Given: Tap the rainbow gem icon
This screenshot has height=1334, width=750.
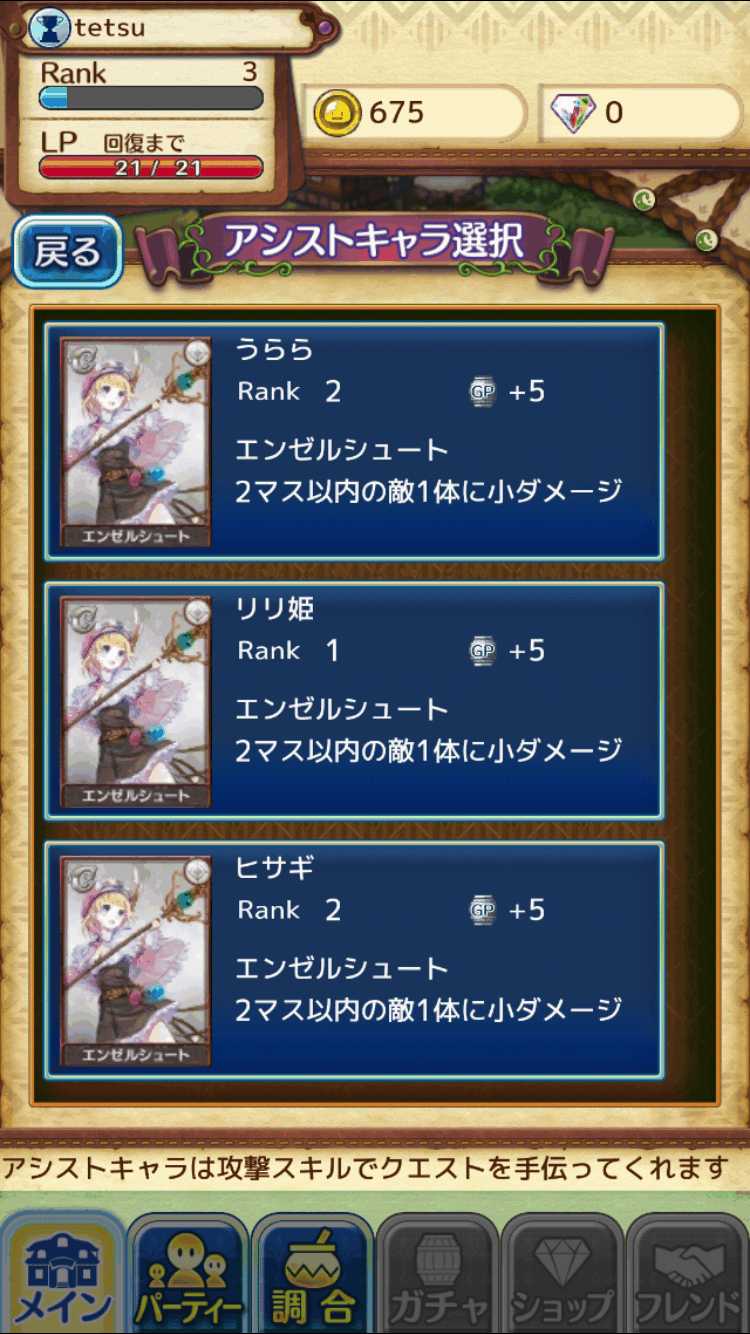Looking at the screenshot, I should (574, 113).
